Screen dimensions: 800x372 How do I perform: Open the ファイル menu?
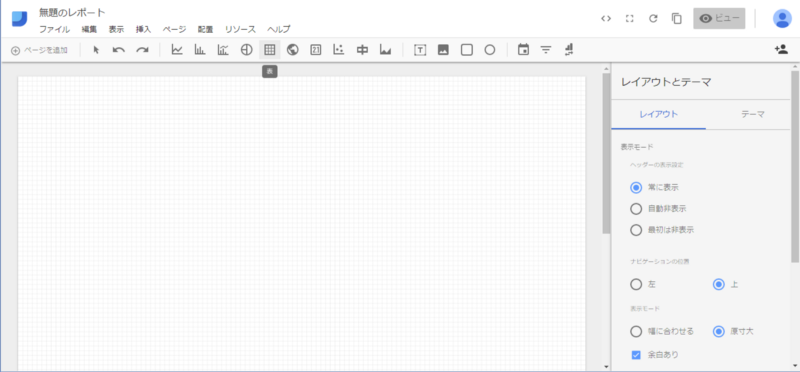pos(55,30)
